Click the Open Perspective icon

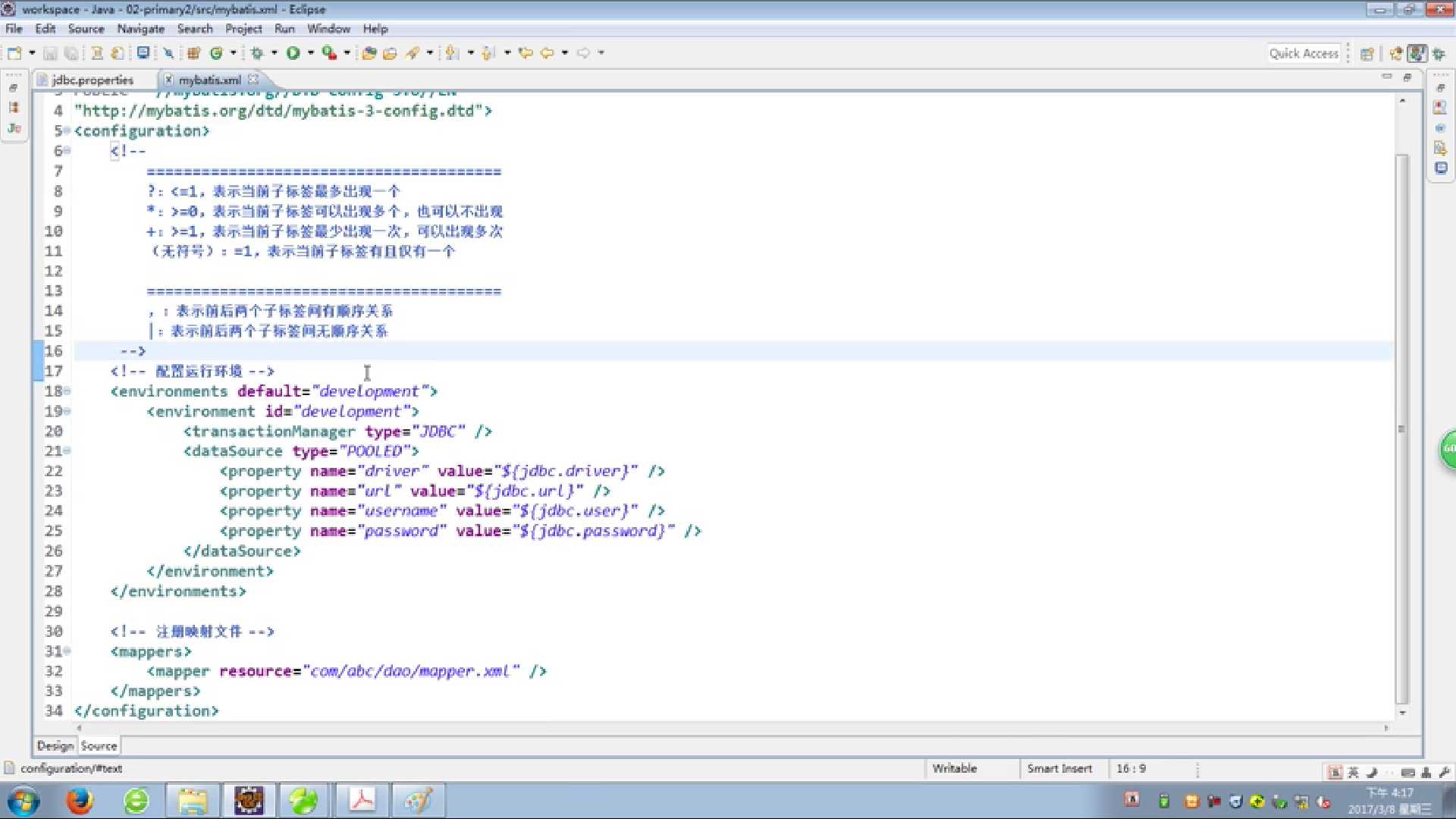coord(1367,54)
